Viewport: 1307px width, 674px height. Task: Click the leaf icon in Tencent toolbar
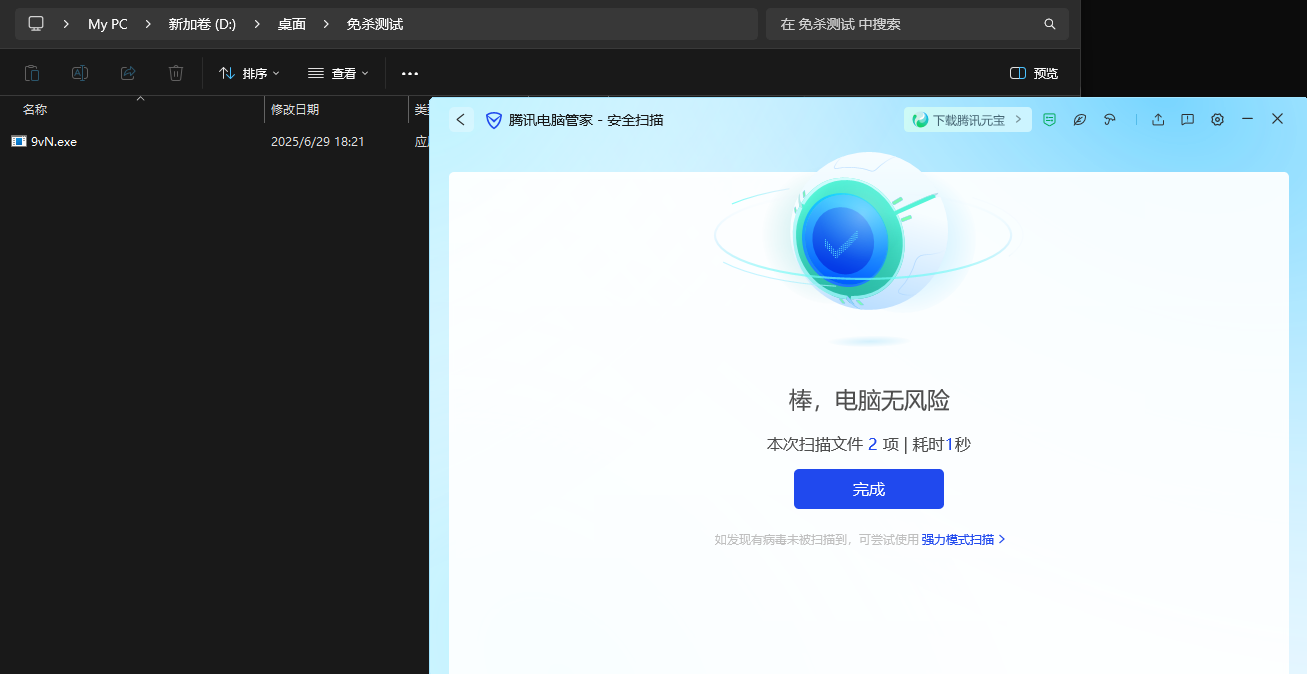point(1079,119)
